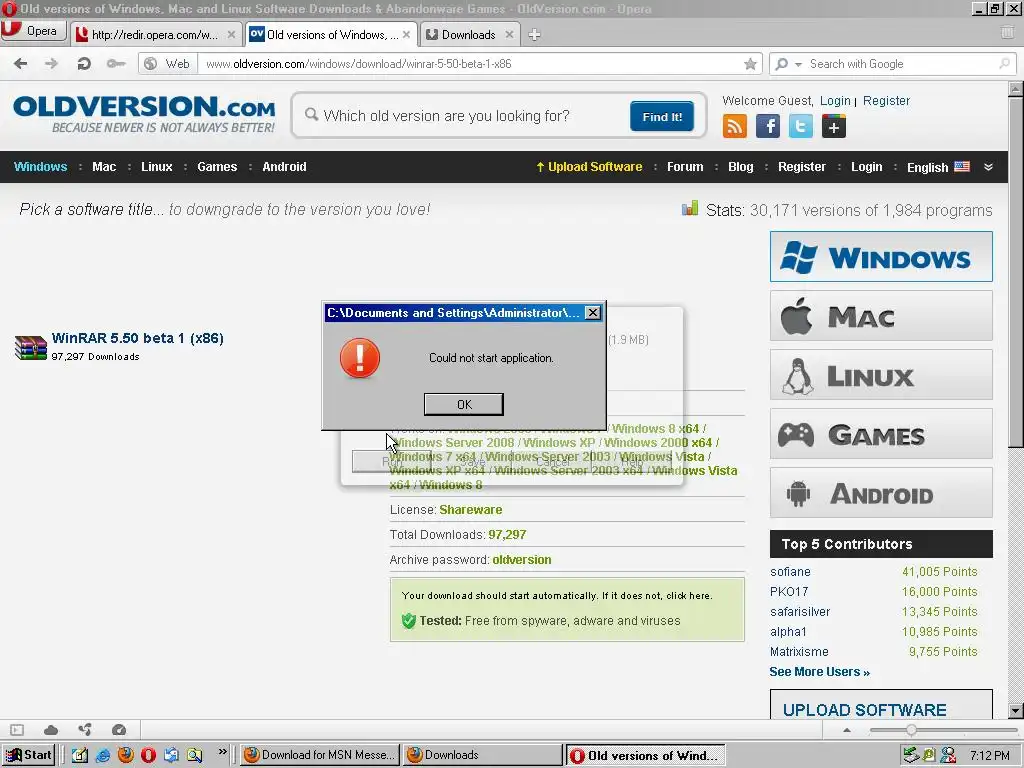Close the Old versions of Windows tab

pos(406,35)
